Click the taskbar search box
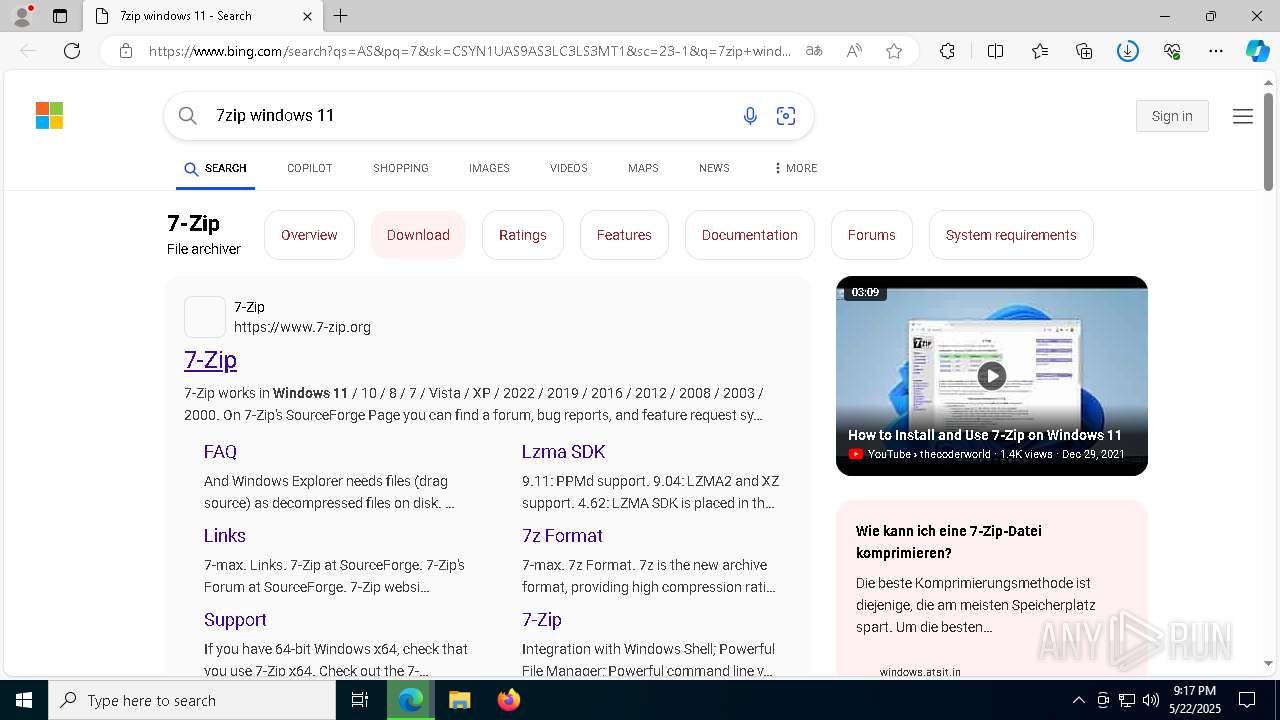 tap(192, 700)
